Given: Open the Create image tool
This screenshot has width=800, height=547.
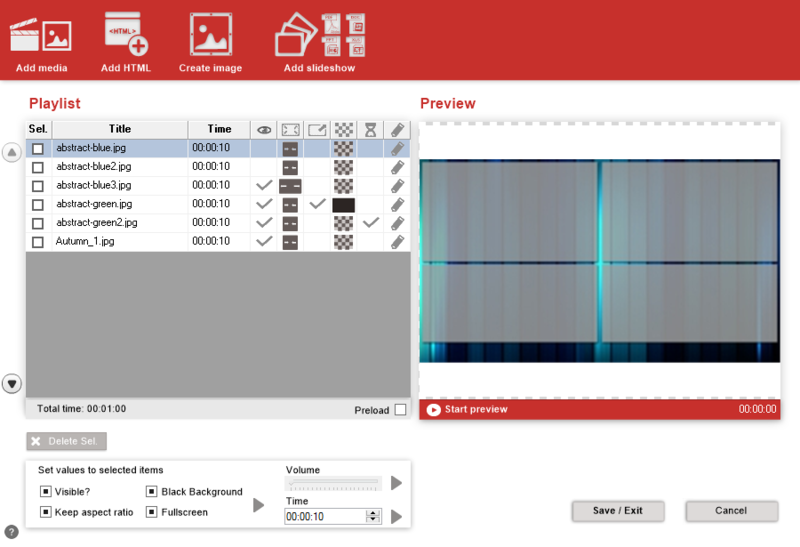Looking at the screenshot, I should pos(210,44).
